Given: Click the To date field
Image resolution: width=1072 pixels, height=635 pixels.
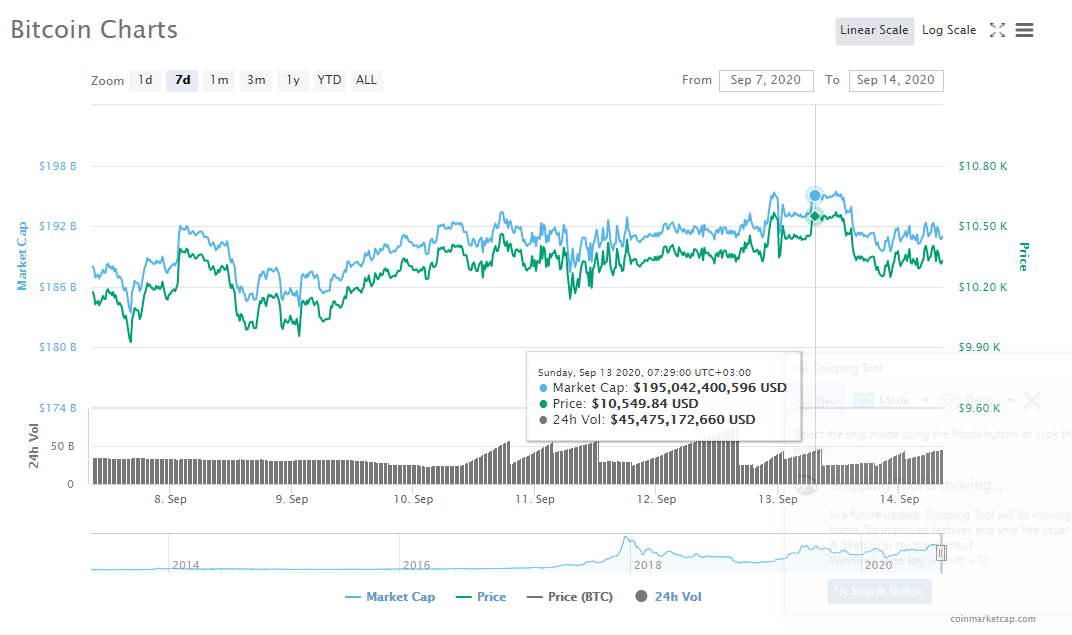Looking at the screenshot, I should pos(895,80).
